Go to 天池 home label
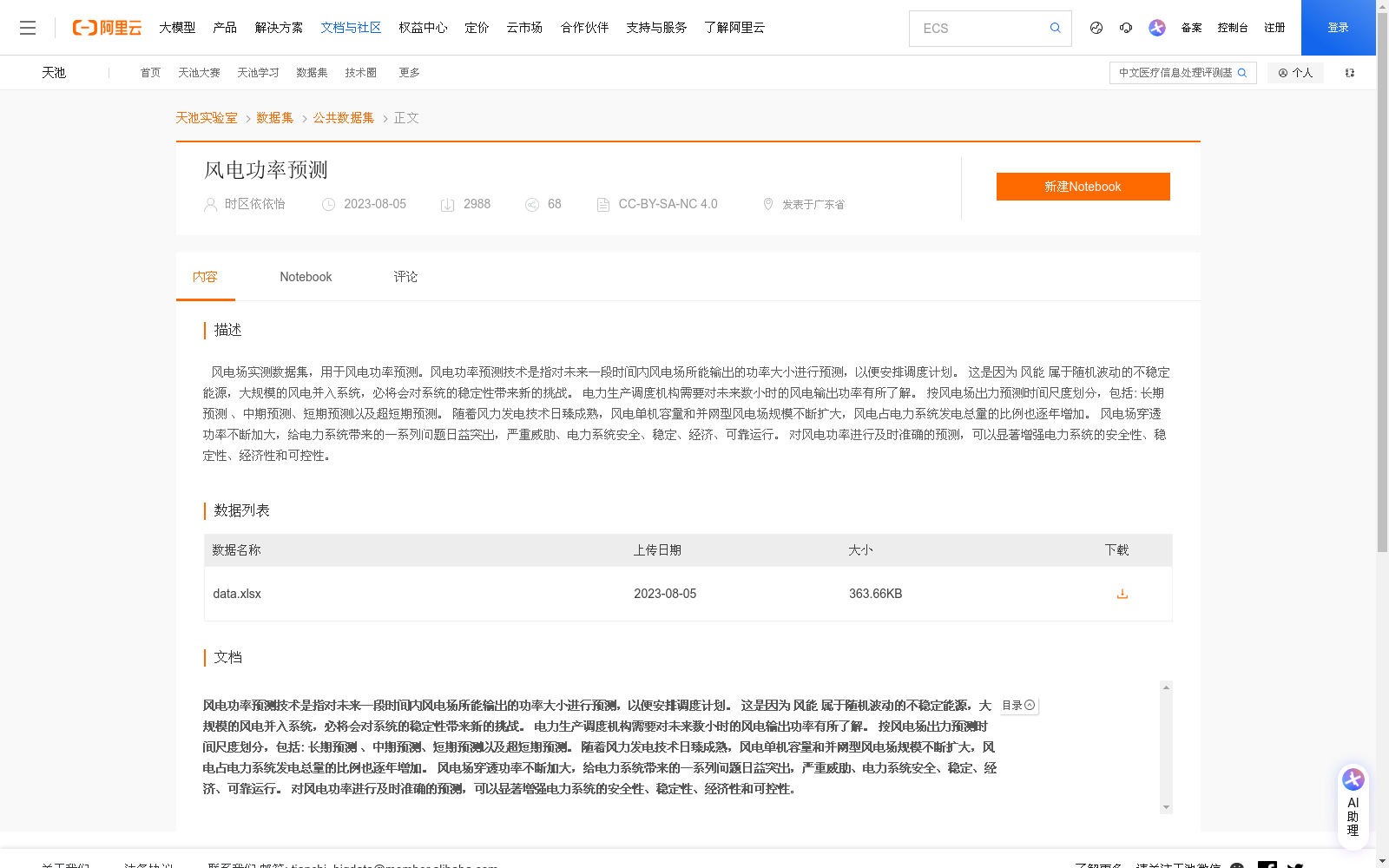Screen dimensions: 1389x868 54,73
